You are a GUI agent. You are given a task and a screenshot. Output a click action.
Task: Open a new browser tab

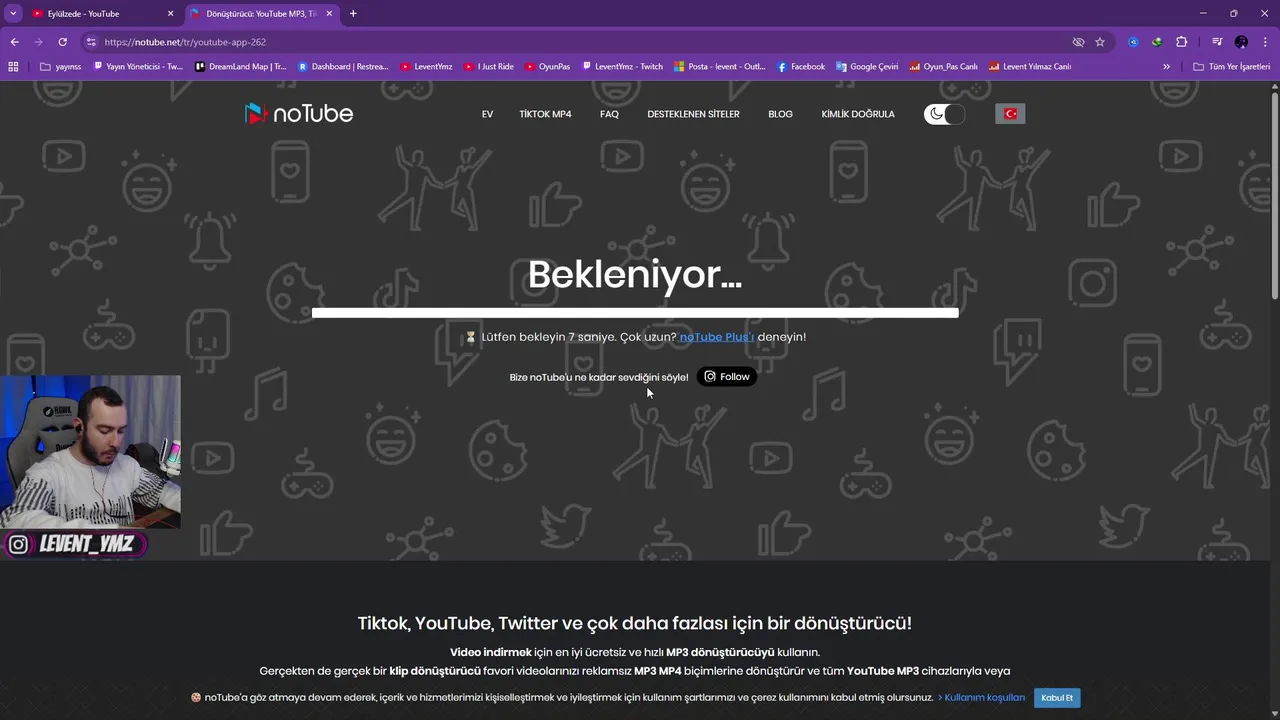pos(353,14)
